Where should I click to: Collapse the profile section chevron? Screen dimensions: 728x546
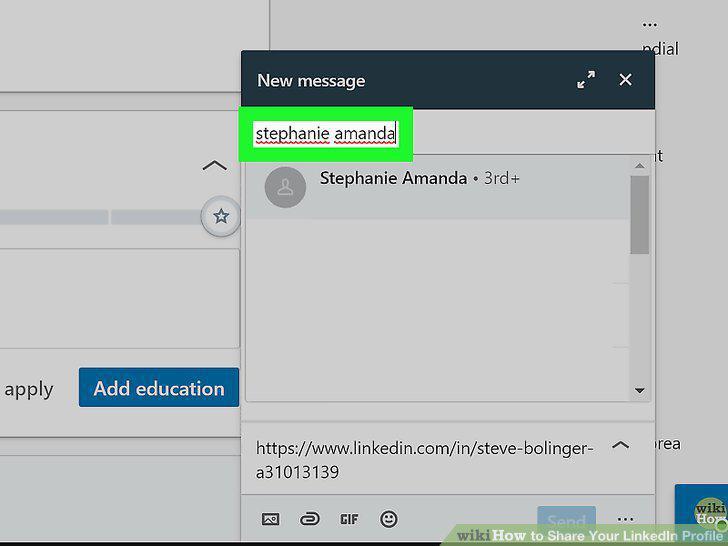(214, 166)
